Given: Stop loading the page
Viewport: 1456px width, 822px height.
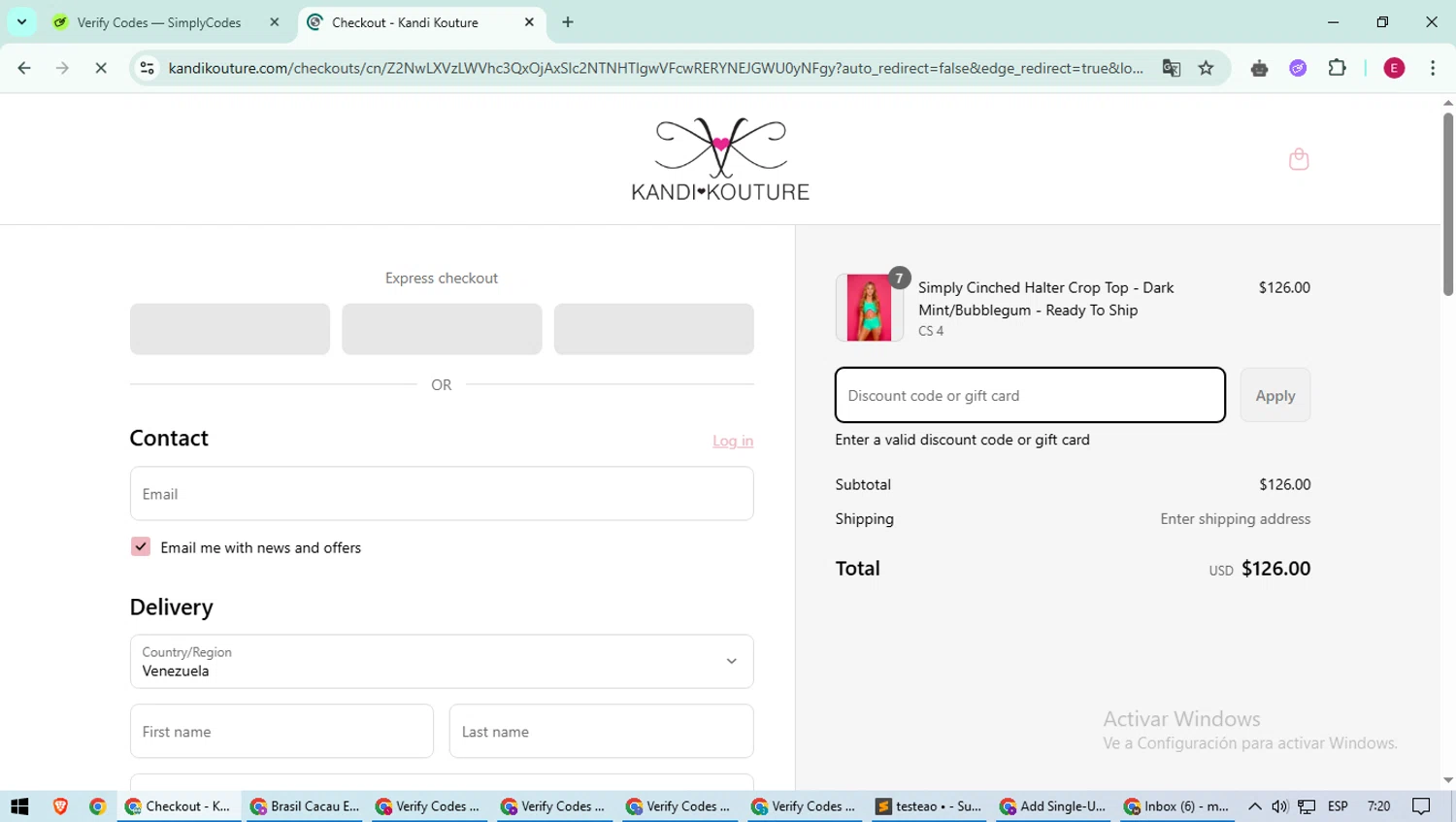Looking at the screenshot, I should click(101, 68).
